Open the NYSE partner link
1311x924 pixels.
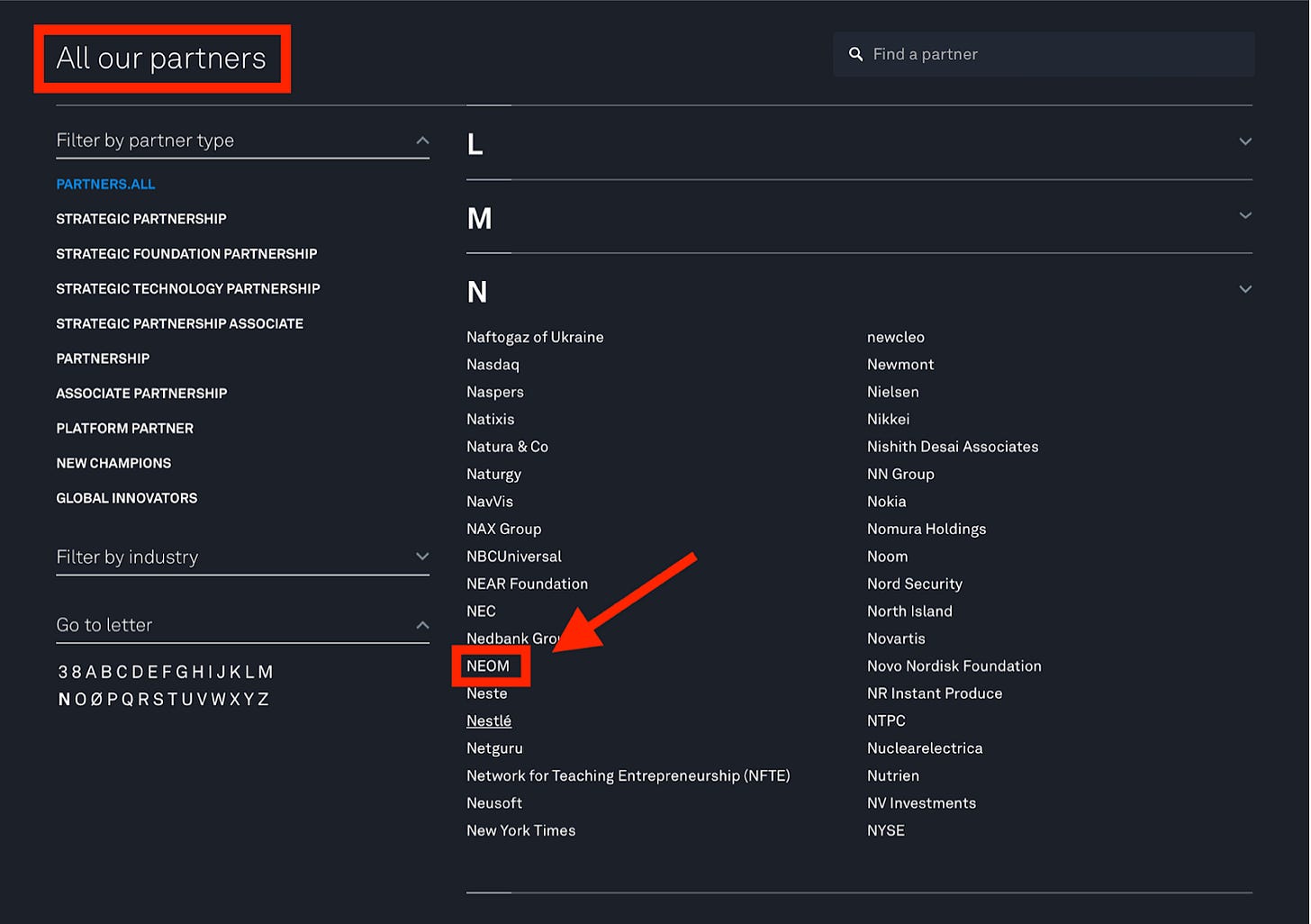click(886, 830)
